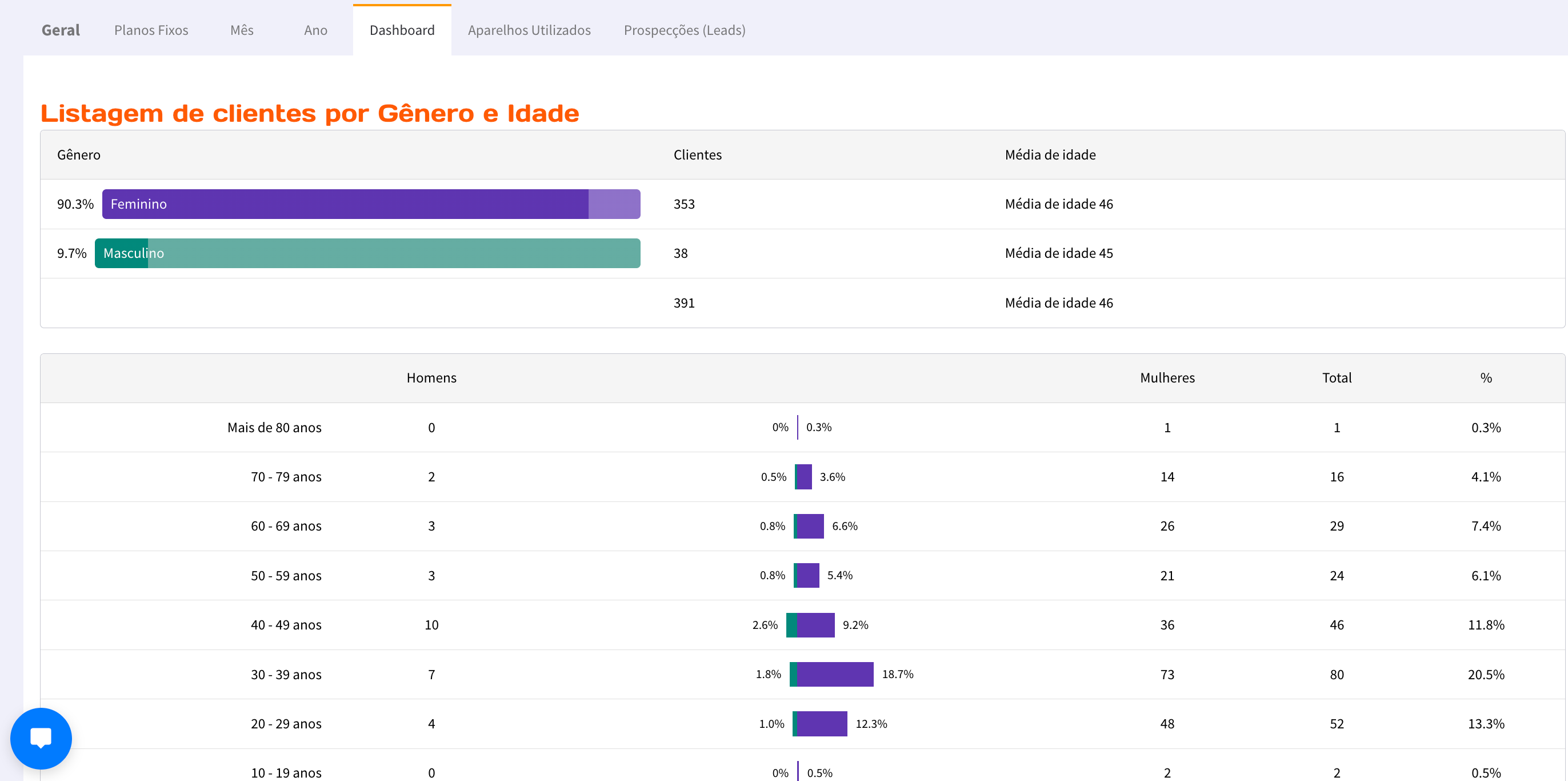Click the 20 - 29 anos row label
The width and height of the screenshot is (1568, 781).
point(286,724)
